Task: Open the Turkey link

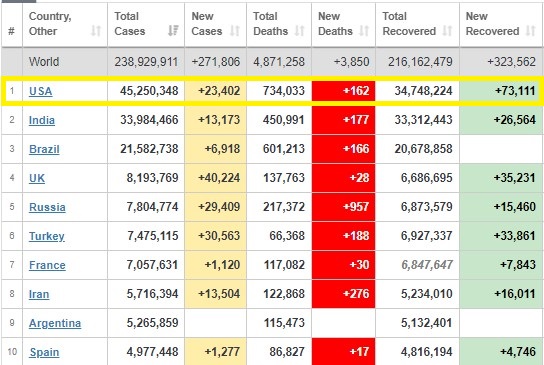Action: (46, 236)
